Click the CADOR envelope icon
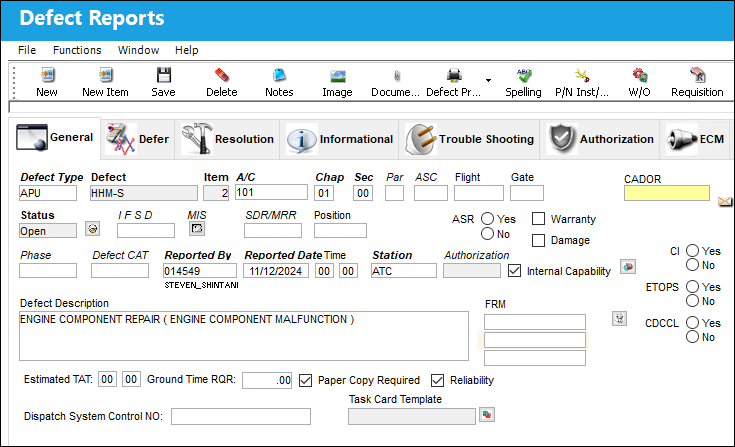 pos(725,201)
